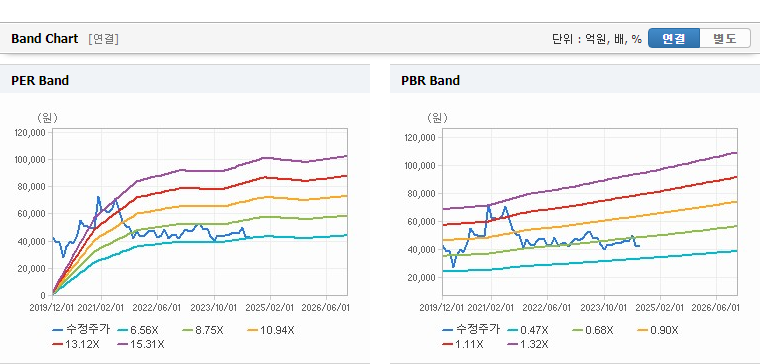Toggle 10.94X series in PER Band legend
The width and height of the screenshot is (760, 364).
(270, 330)
